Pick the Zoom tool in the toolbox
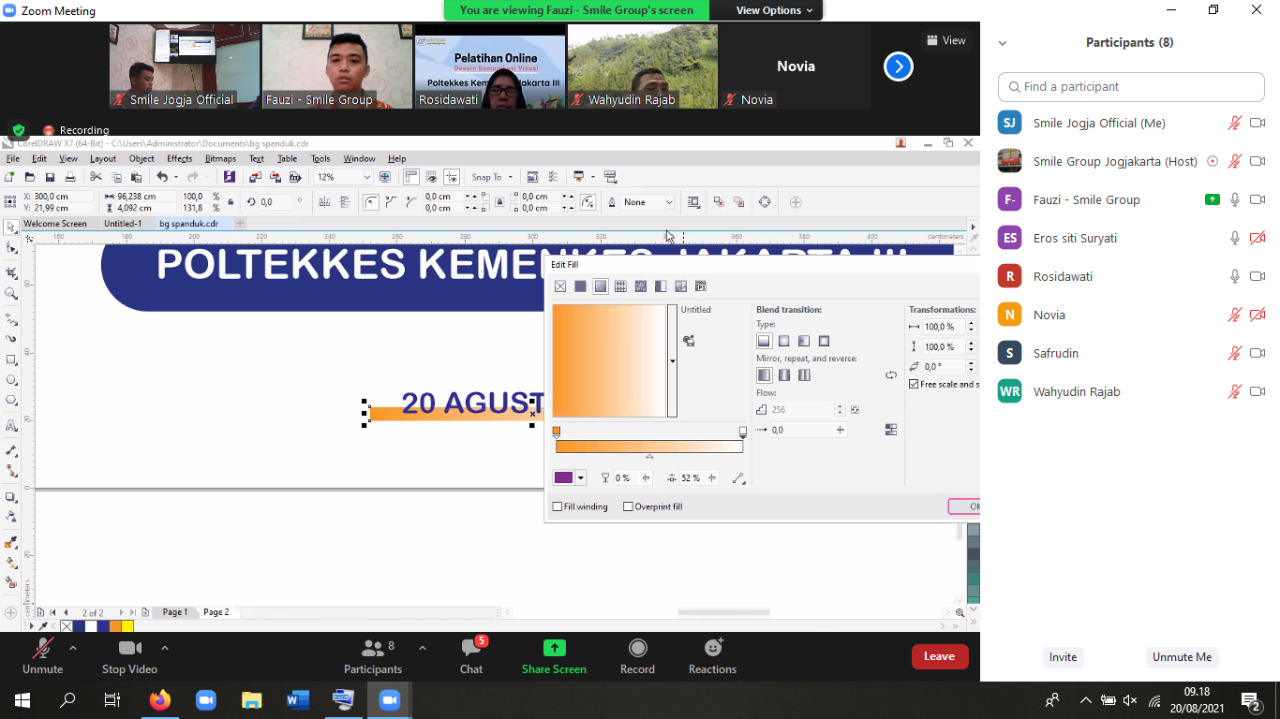The width and height of the screenshot is (1280, 719). (12, 294)
